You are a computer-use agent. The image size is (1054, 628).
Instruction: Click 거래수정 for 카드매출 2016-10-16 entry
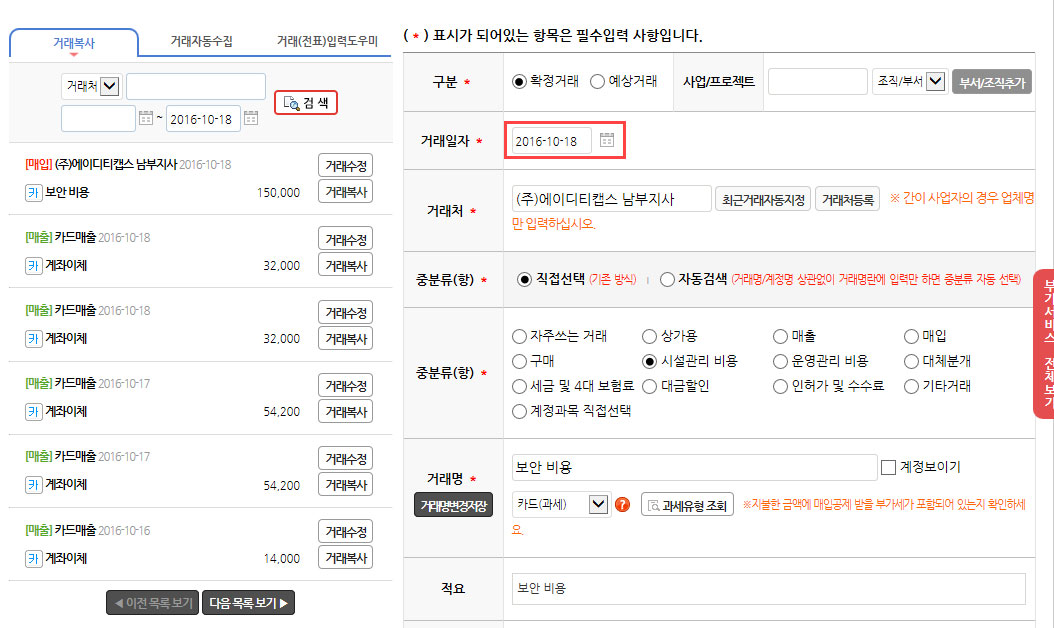coord(346,532)
